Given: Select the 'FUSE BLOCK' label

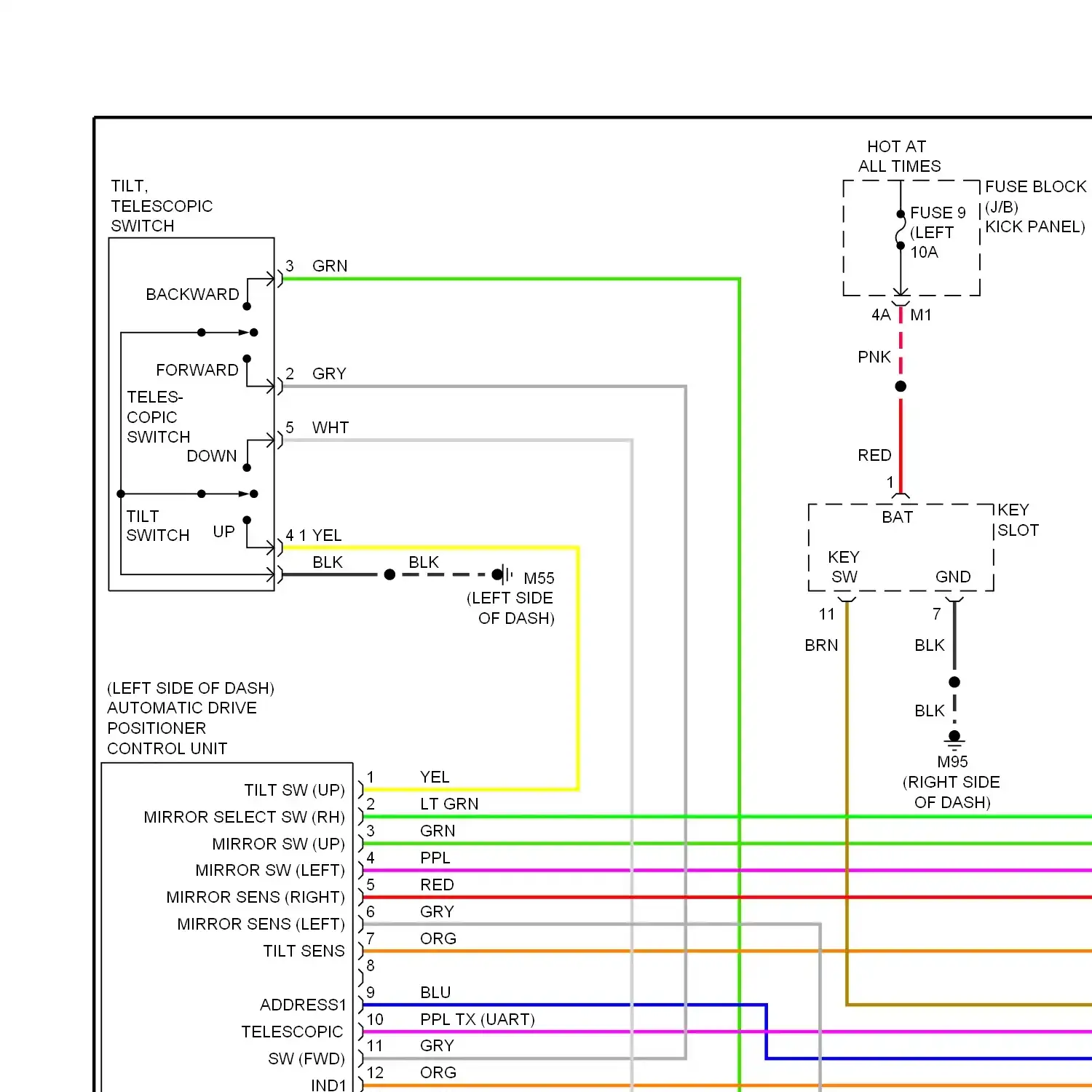Looking at the screenshot, I should [1035, 186].
